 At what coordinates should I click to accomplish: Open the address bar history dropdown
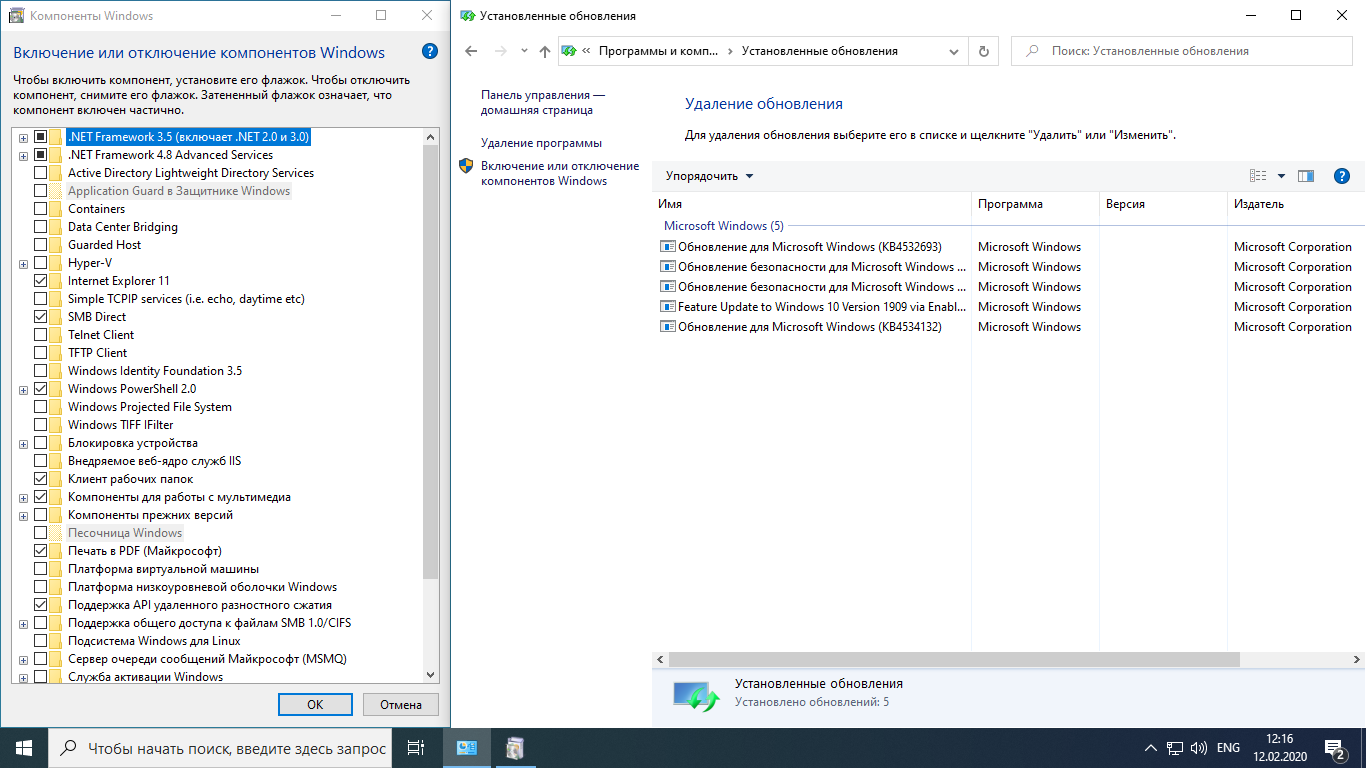pyautogui.click(x=955, y=51)
